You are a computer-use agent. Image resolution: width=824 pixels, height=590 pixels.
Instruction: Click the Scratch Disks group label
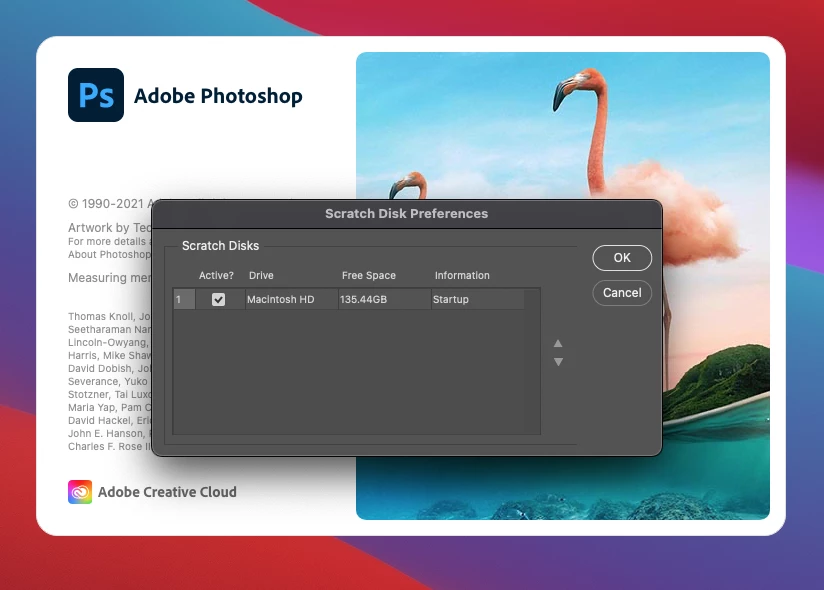[220, 246]
